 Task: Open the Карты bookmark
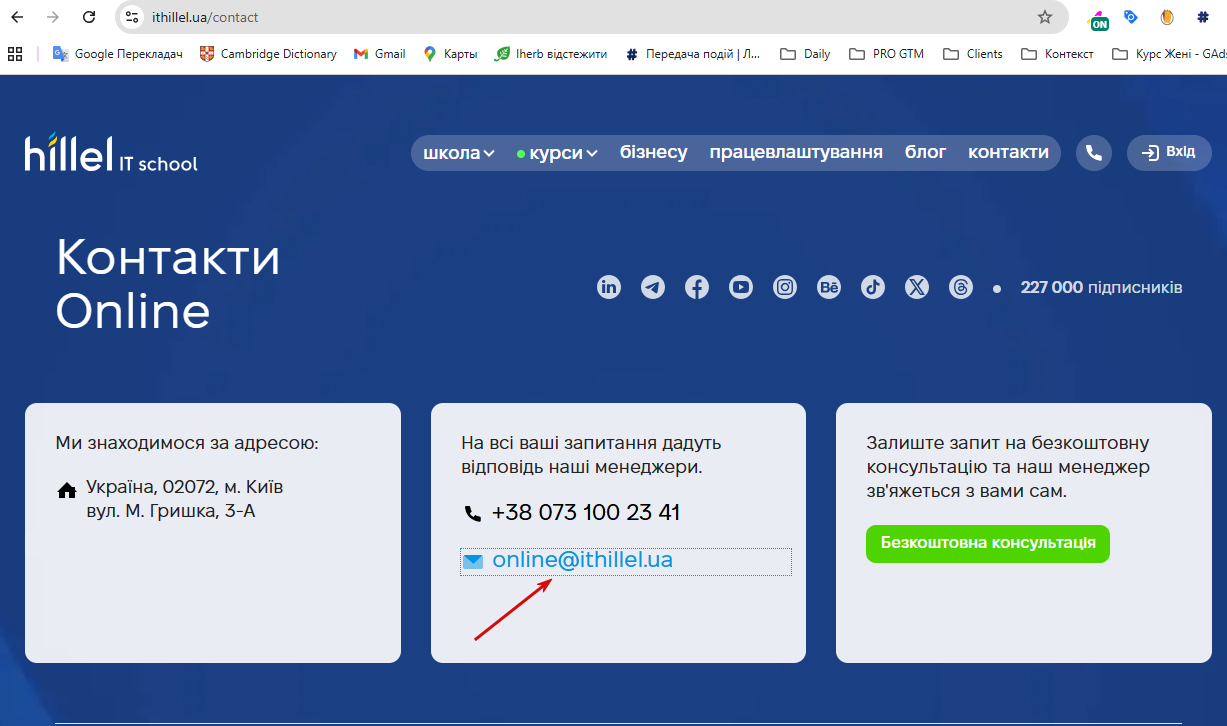point(450,54)
